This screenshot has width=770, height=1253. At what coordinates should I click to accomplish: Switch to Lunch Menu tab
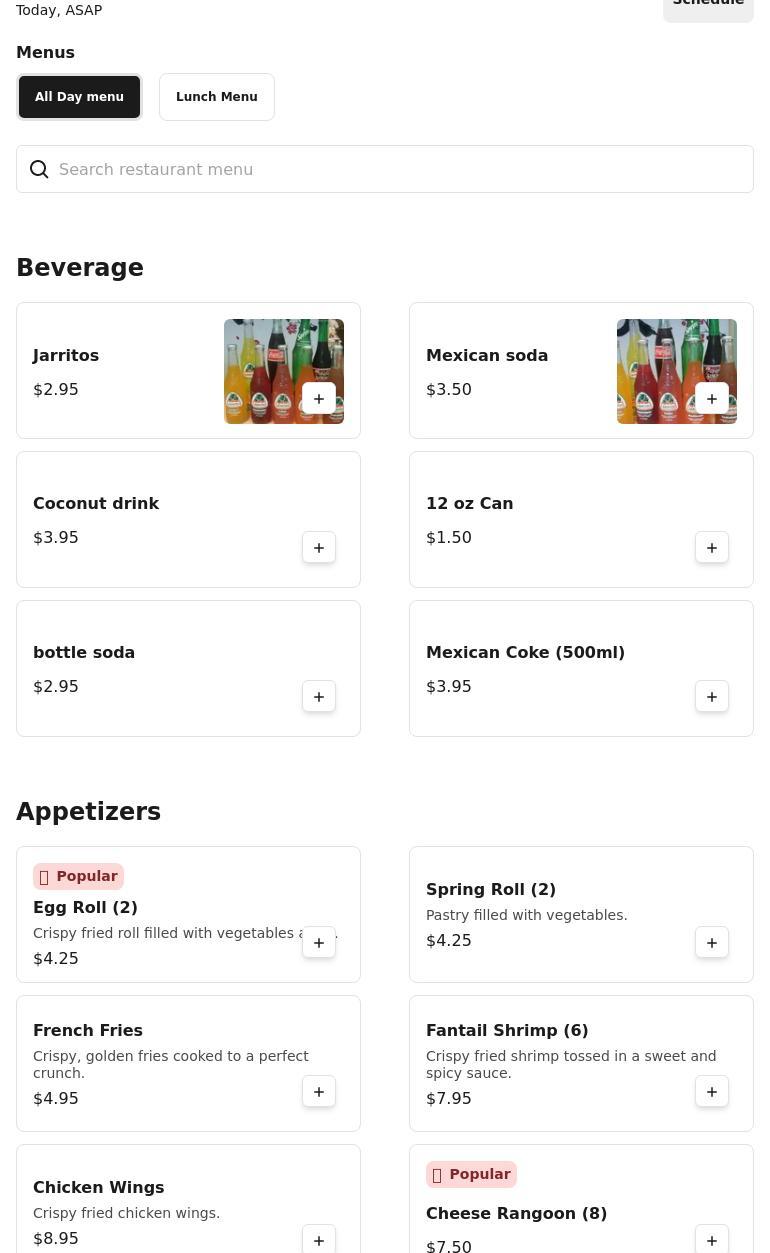pyautogui.click(x=217, y=97)
